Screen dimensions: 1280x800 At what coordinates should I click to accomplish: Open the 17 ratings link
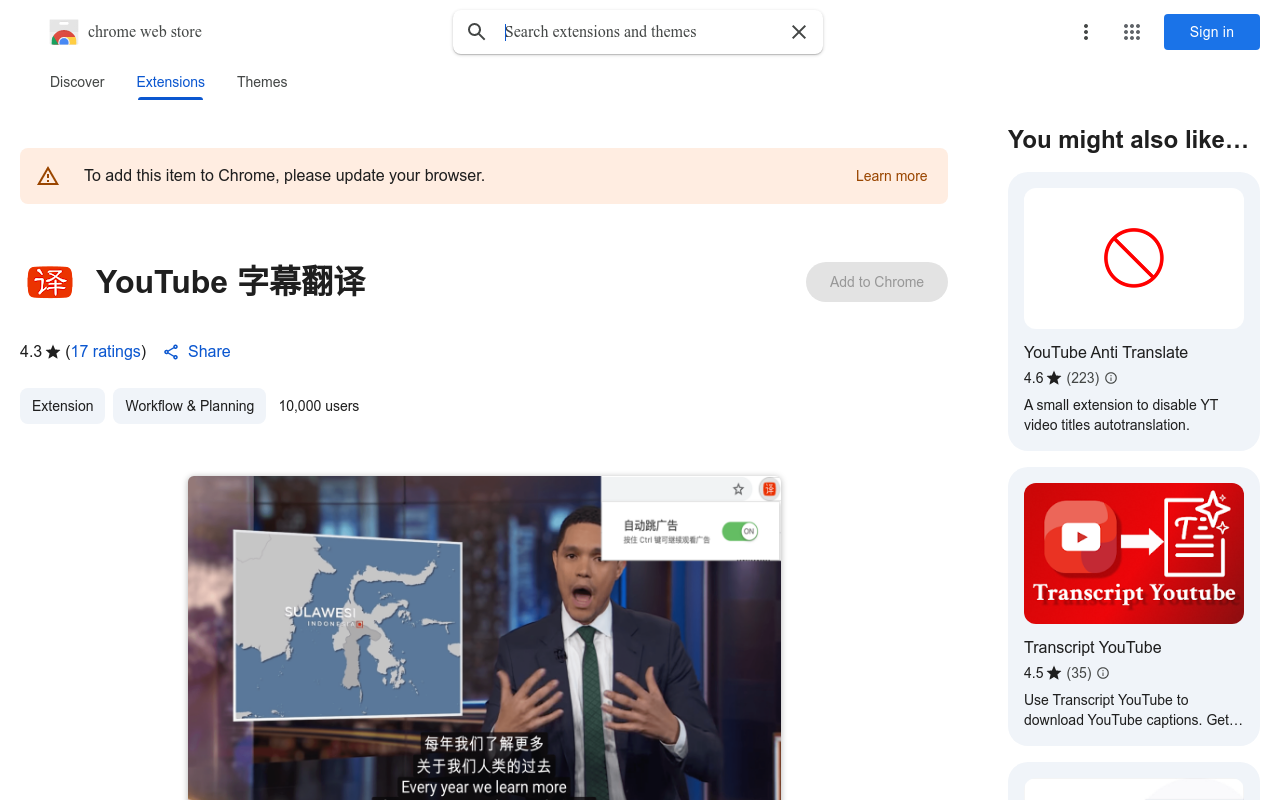[x=105, y=351]
